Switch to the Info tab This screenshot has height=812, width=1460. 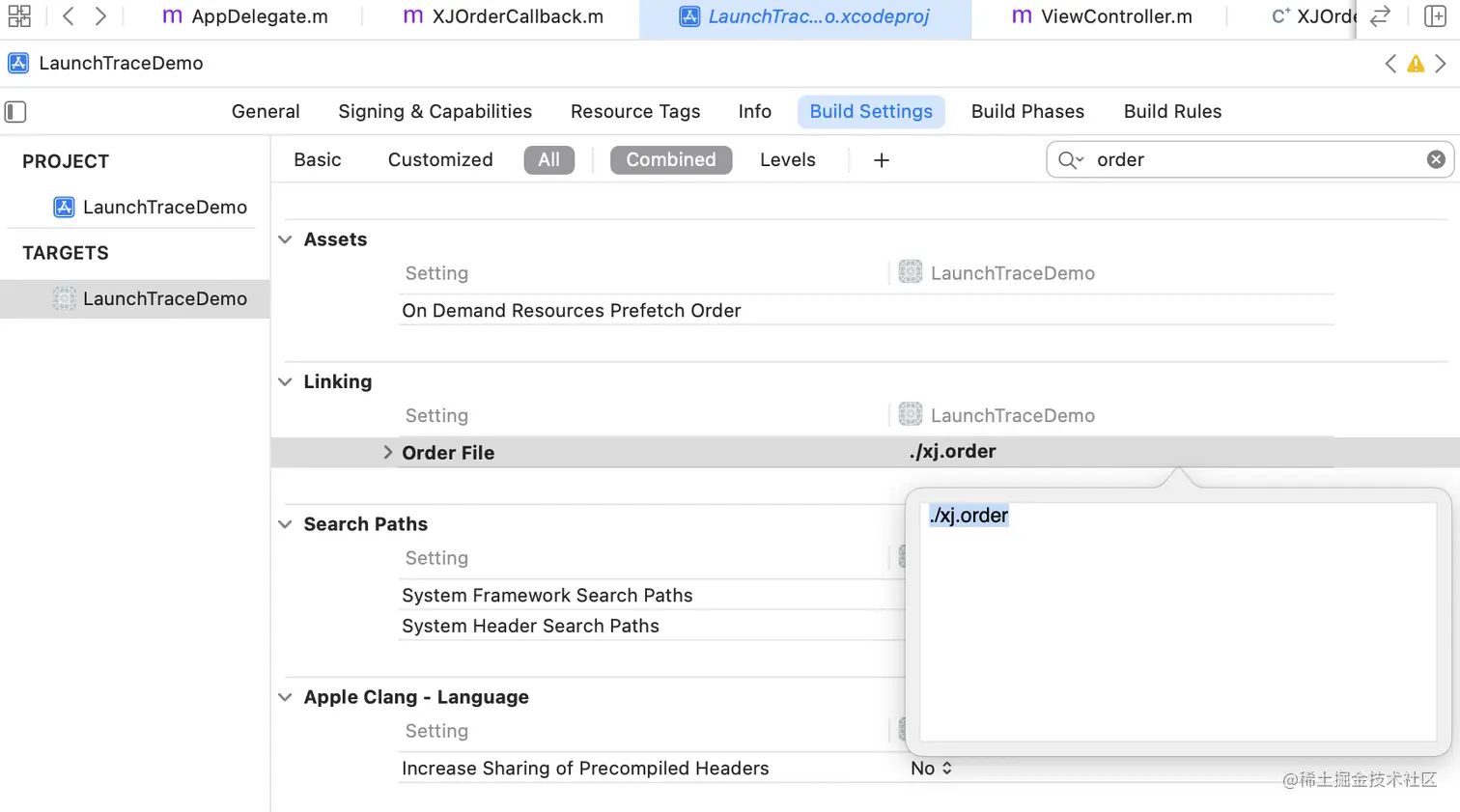pos(755,111)
